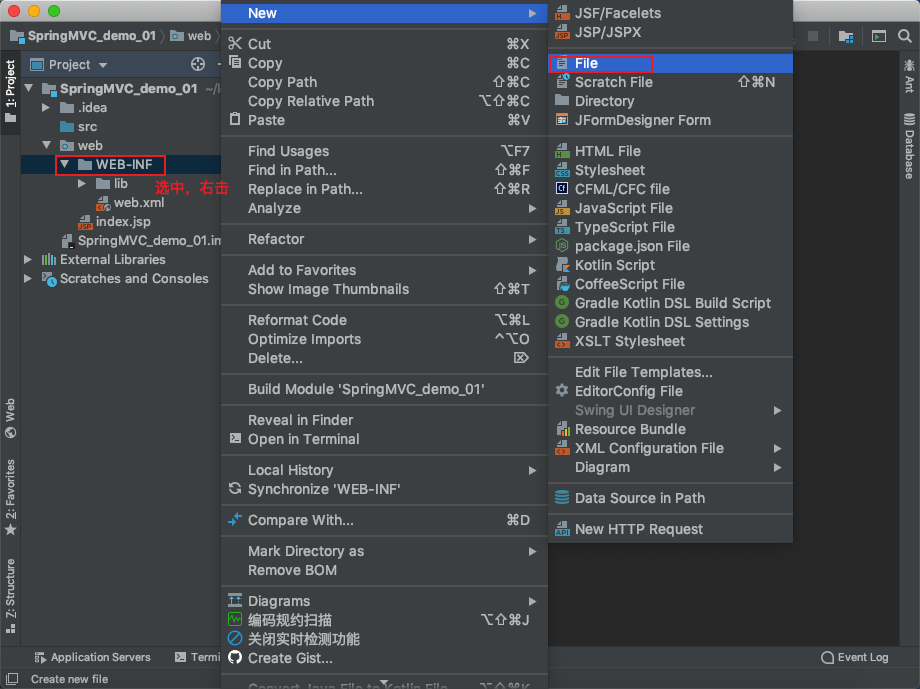This screenshot has height=689, width=920.
Task: Toggle the Z: Structure tool window
Action: coord(11,595)
